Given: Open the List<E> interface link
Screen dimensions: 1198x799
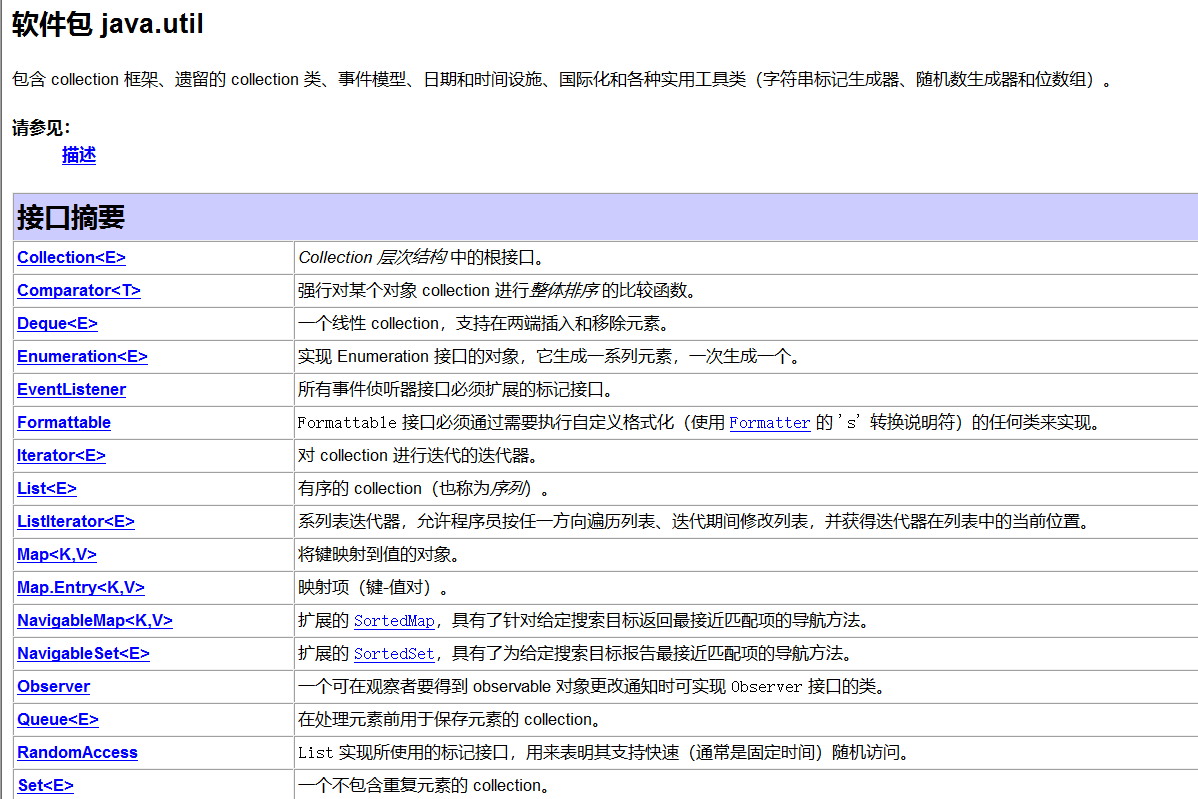Looking at the screenshot, I should point(47,488).
